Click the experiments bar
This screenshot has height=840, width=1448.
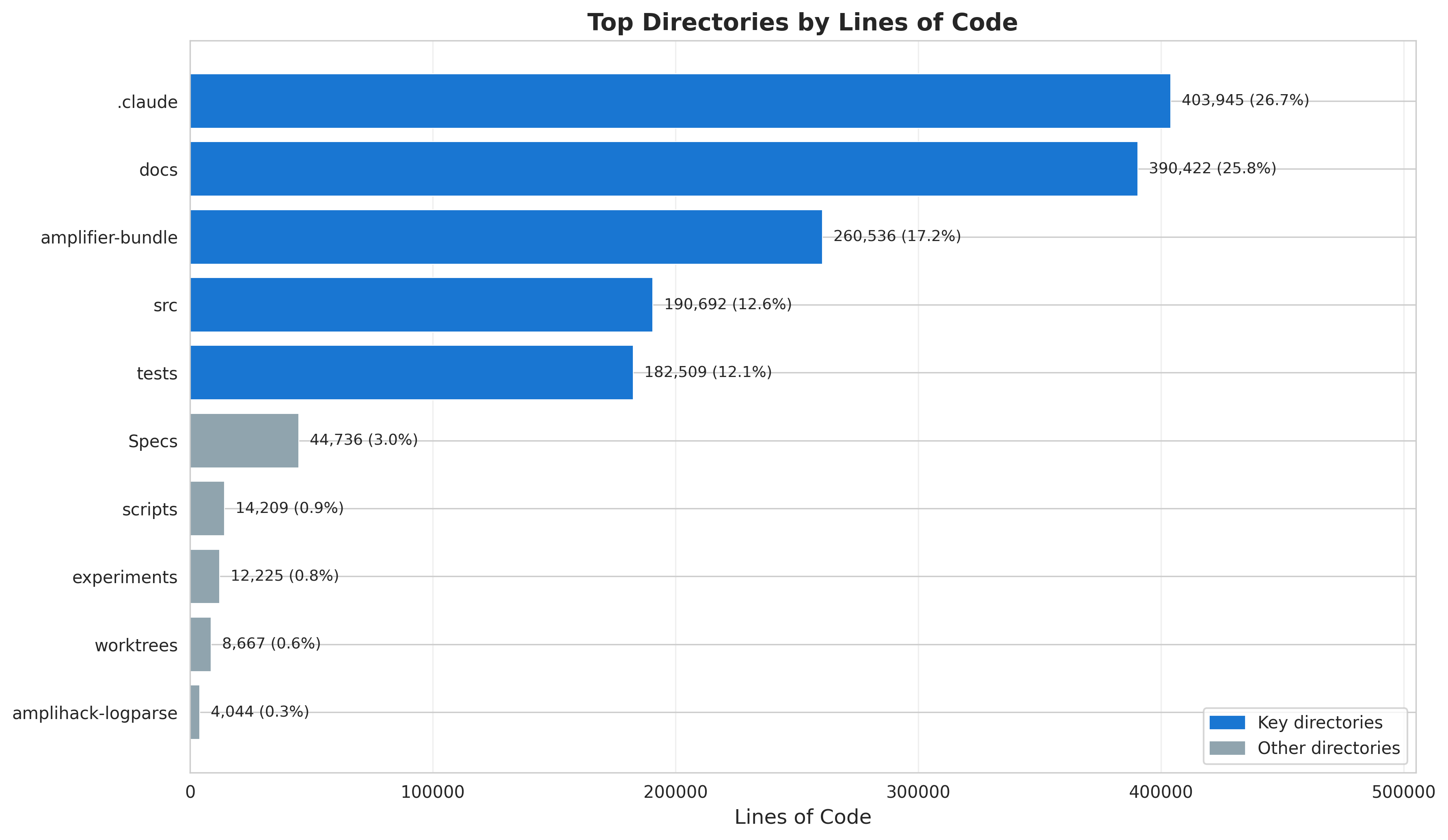click(x=205, y=576)
